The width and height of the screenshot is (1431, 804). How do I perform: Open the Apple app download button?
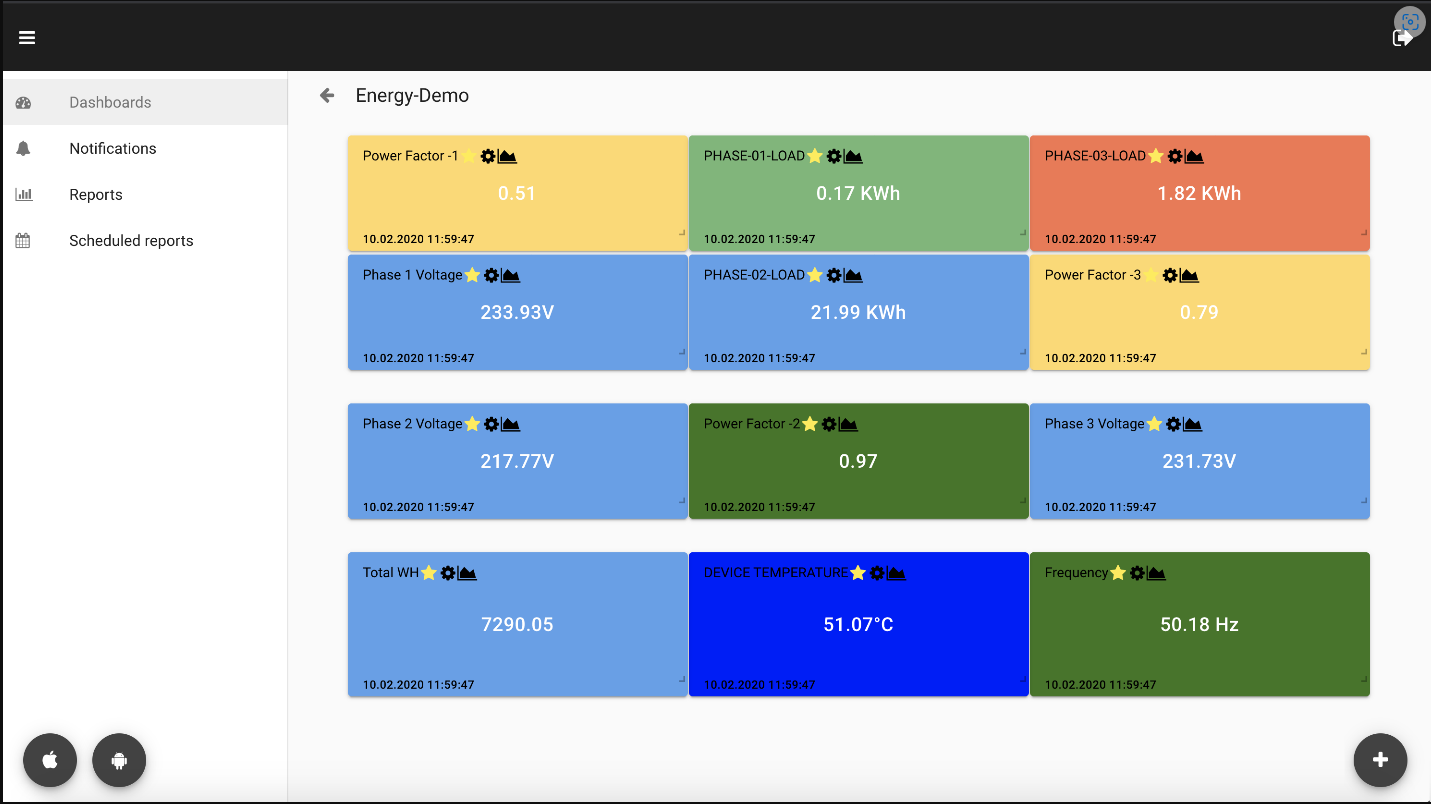coord(50,761)
